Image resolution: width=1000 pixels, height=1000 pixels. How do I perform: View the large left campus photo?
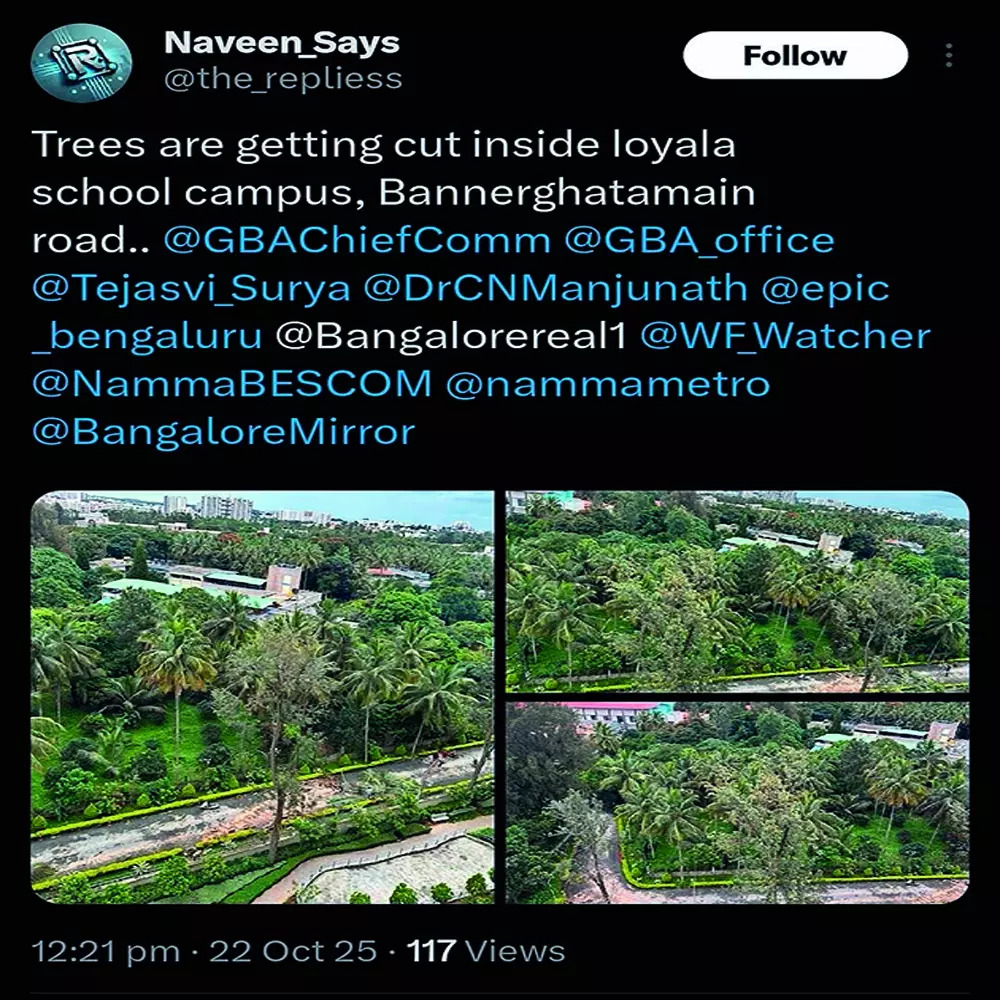coord(262,697)
